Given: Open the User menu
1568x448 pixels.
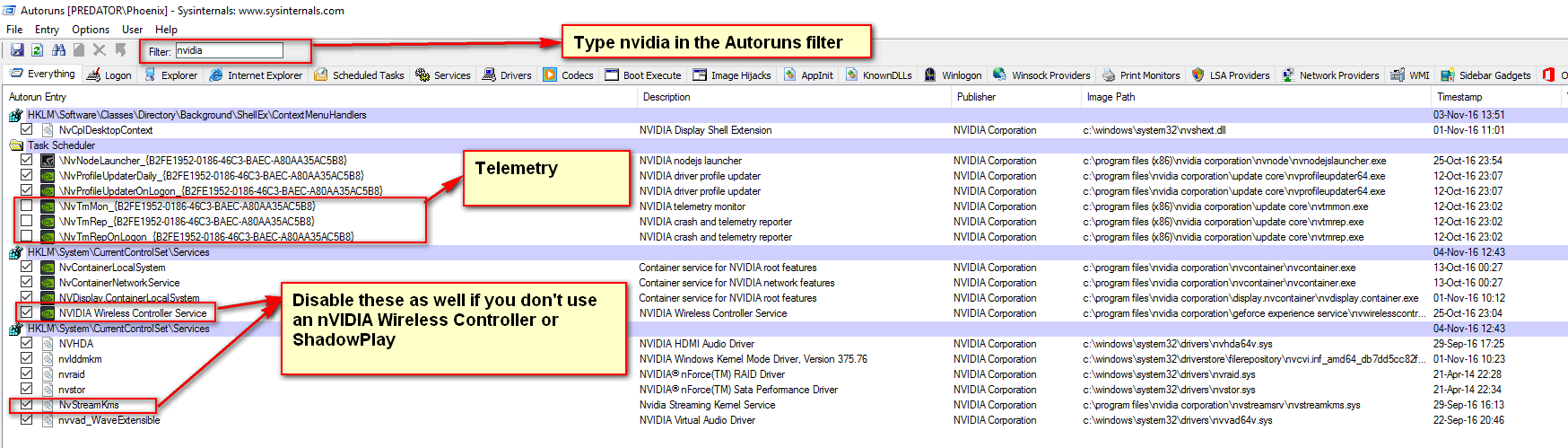Looking at the screenshot, I should coord(133,29).
